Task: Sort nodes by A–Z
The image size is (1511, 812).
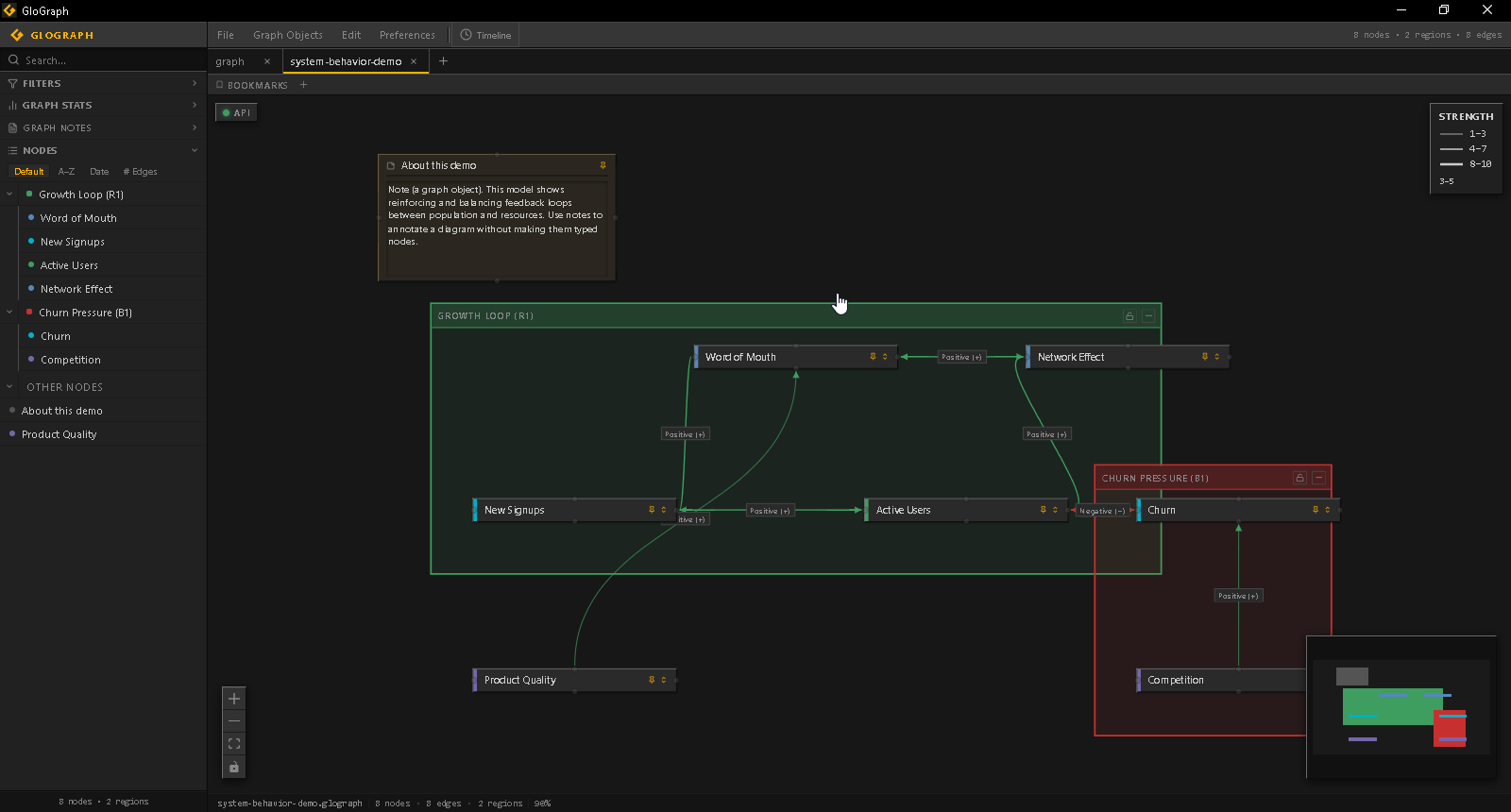Action: [x=66, y=172]
